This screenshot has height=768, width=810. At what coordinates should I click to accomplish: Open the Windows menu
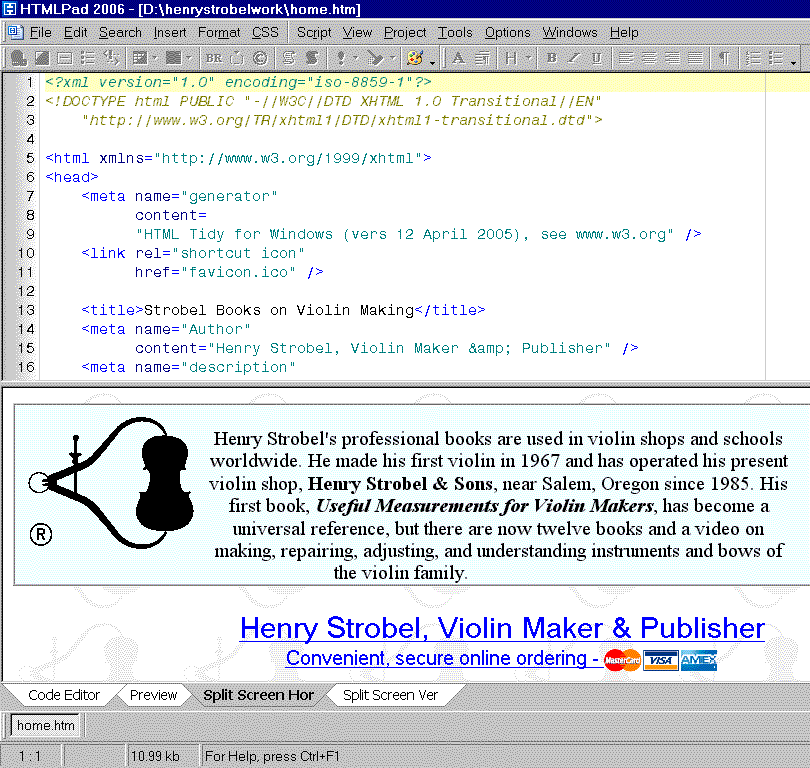tap(570, 33)
